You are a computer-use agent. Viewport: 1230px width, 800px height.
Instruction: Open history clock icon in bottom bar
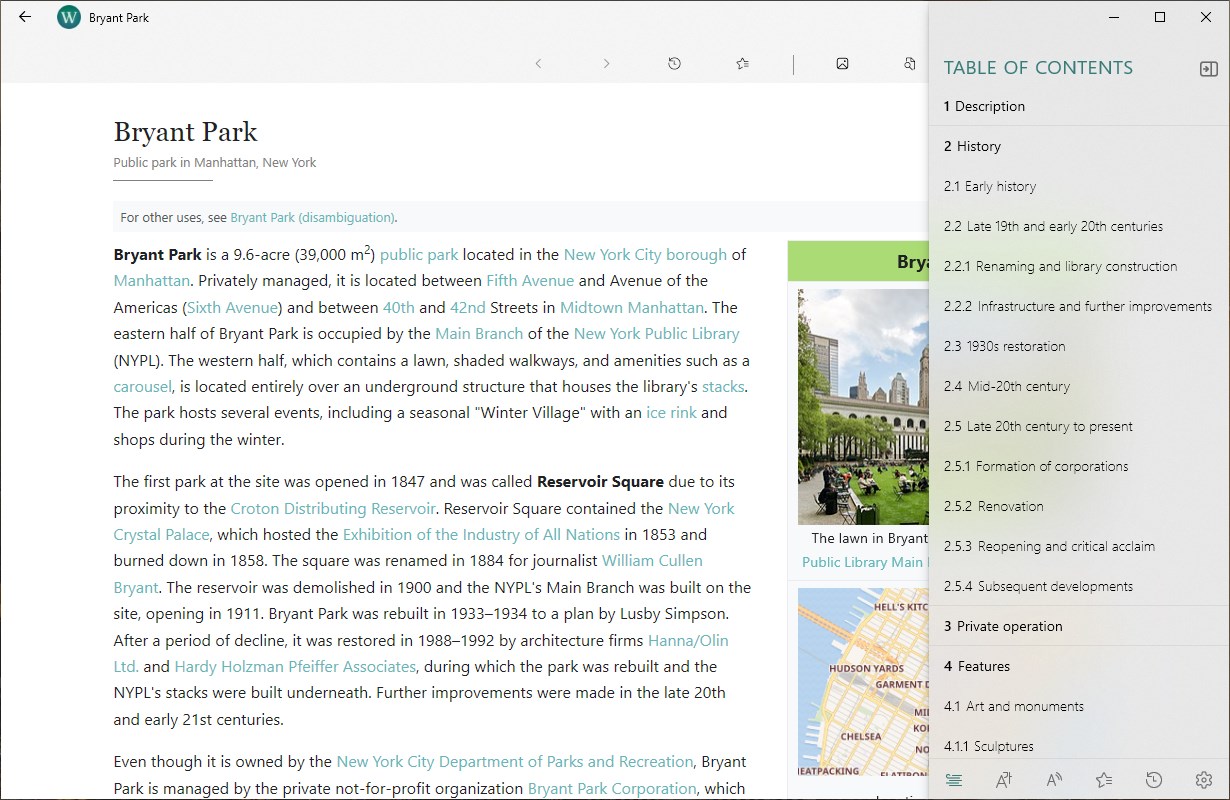point(1154,780)
